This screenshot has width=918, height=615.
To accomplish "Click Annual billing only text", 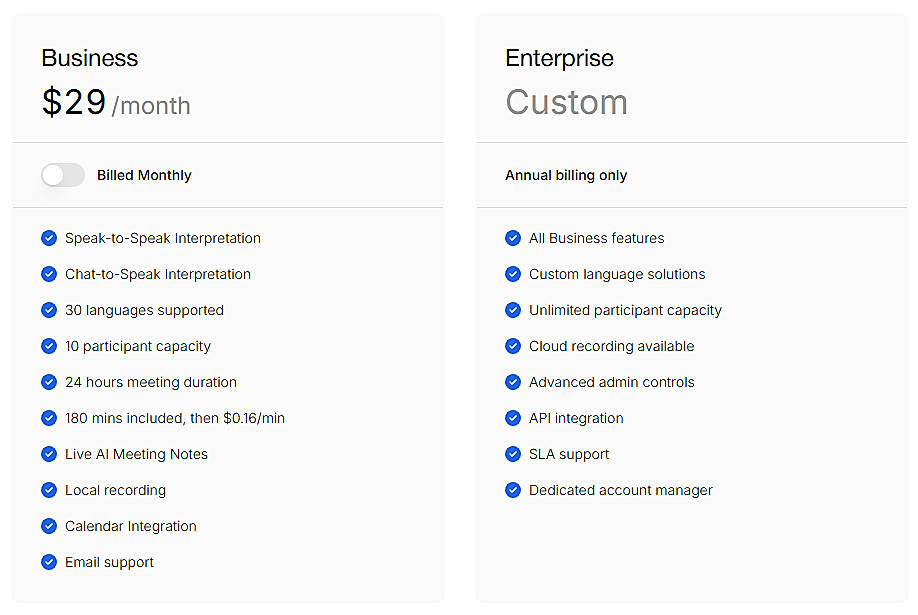I will point(566,175).
